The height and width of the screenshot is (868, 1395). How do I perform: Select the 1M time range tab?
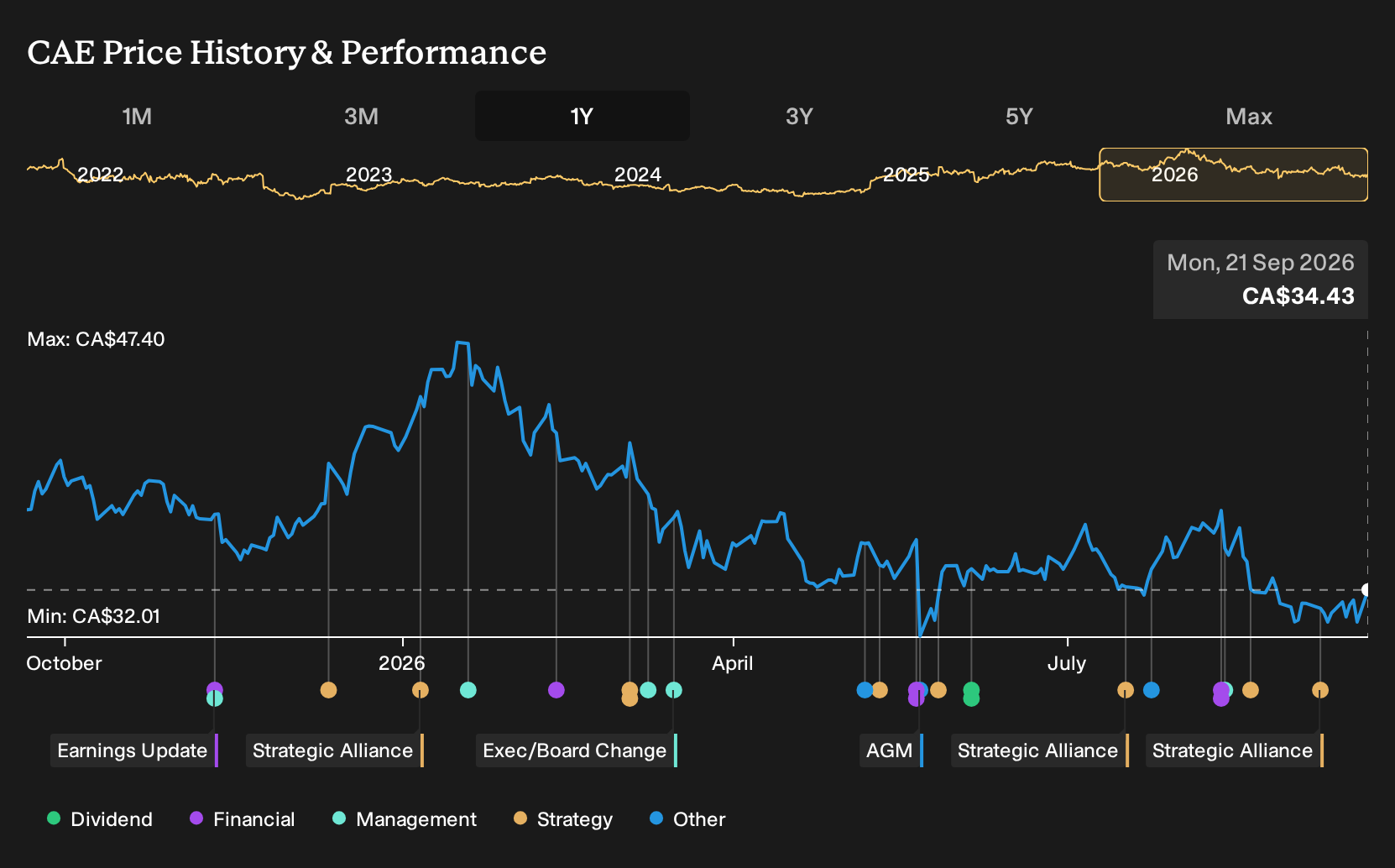tap(137, 116)
